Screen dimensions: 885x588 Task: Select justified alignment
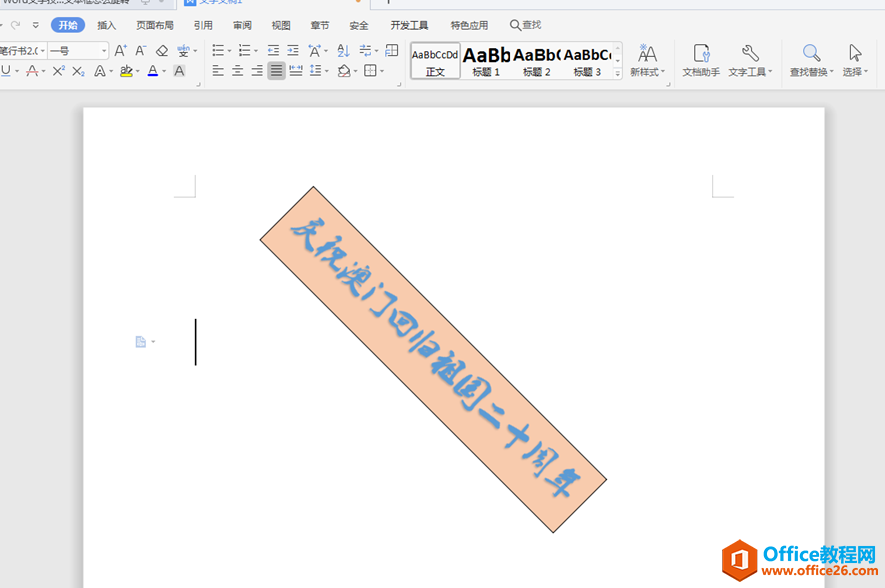pos(276,71)
